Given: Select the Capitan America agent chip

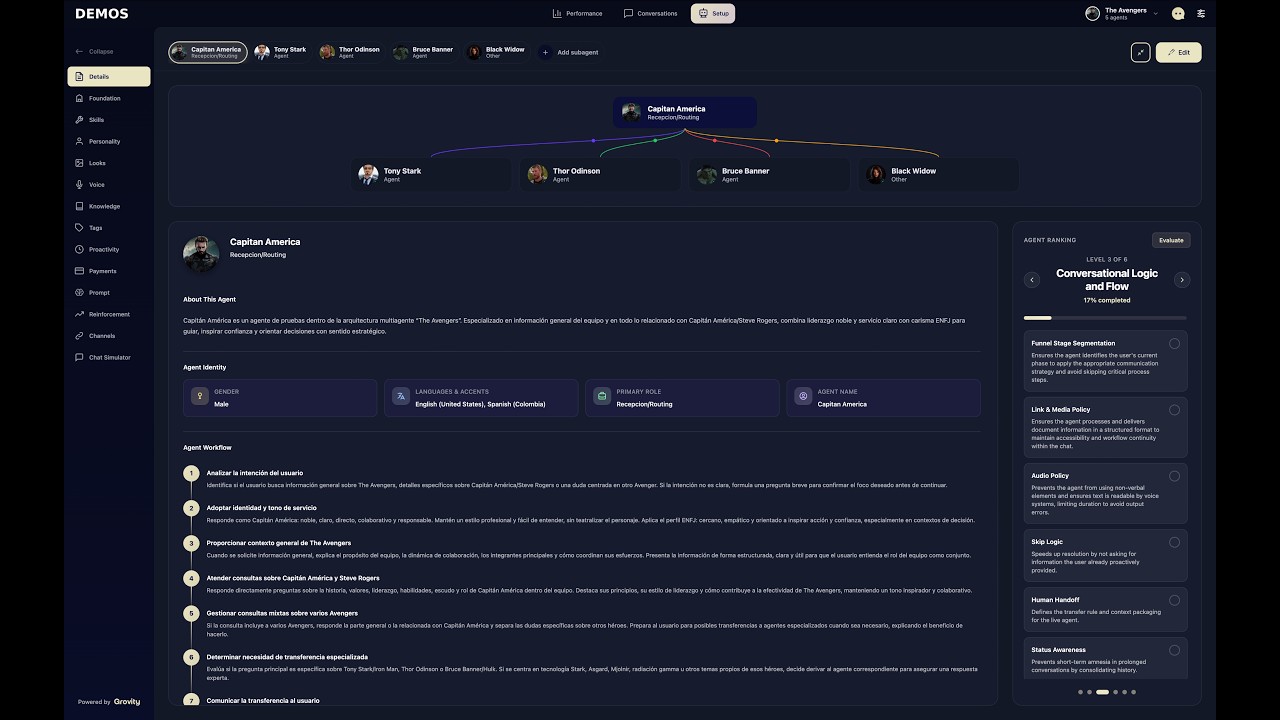Looking at the screenshot, I should pos(208,52).
